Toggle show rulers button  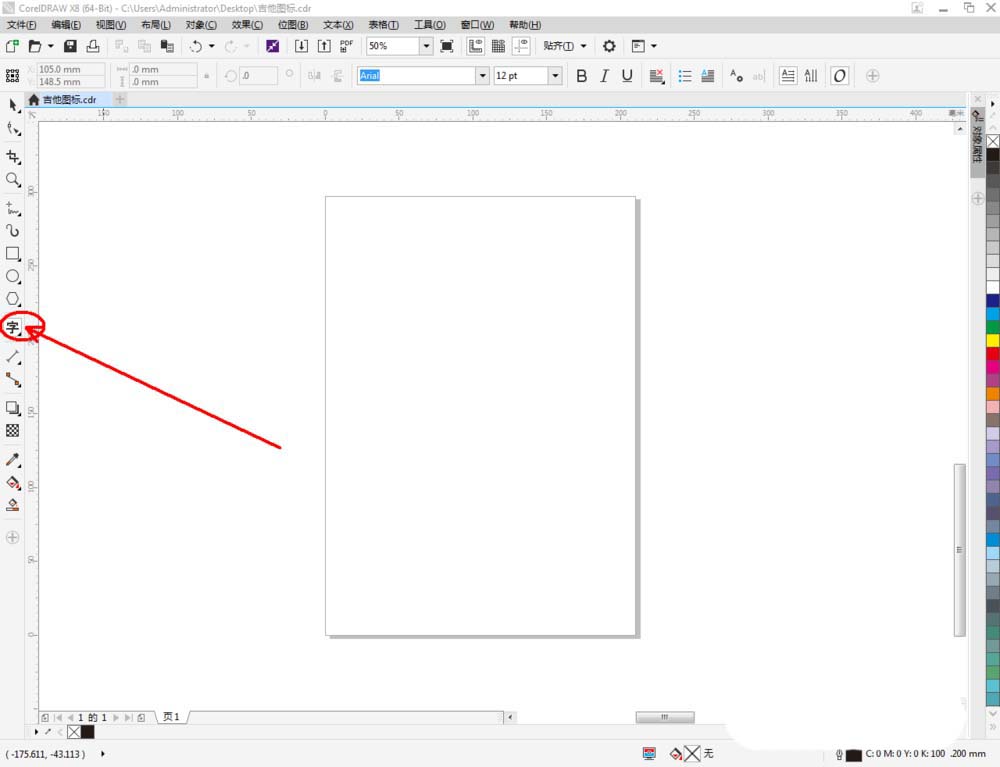pos(475,46)
